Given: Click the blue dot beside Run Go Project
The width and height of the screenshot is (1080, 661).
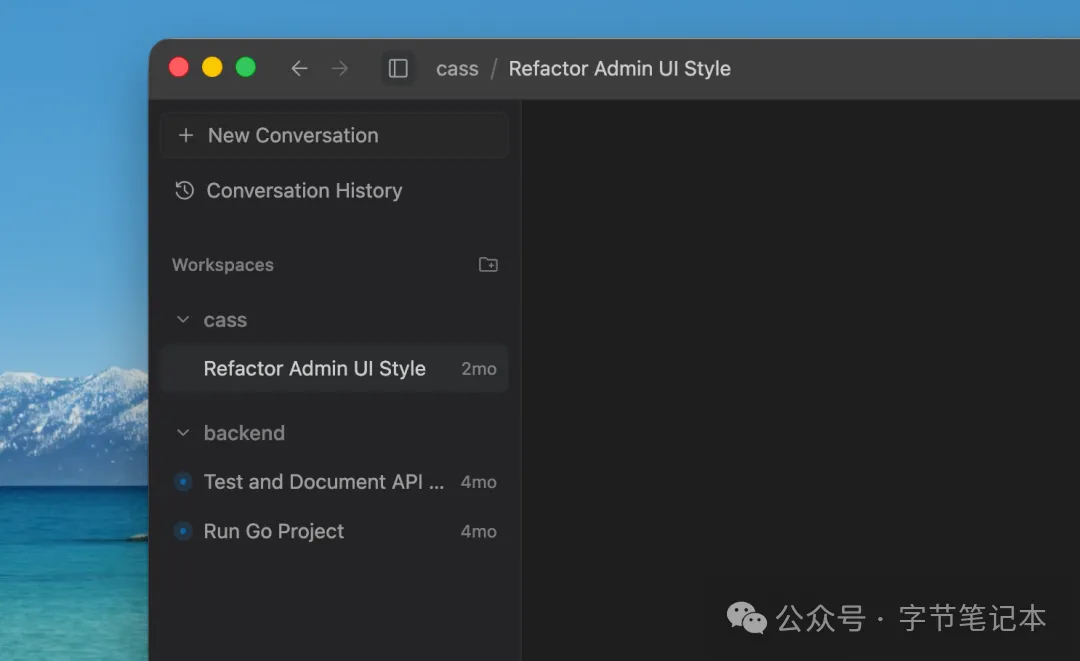Looking at the screenshot, I should (183, 531).
